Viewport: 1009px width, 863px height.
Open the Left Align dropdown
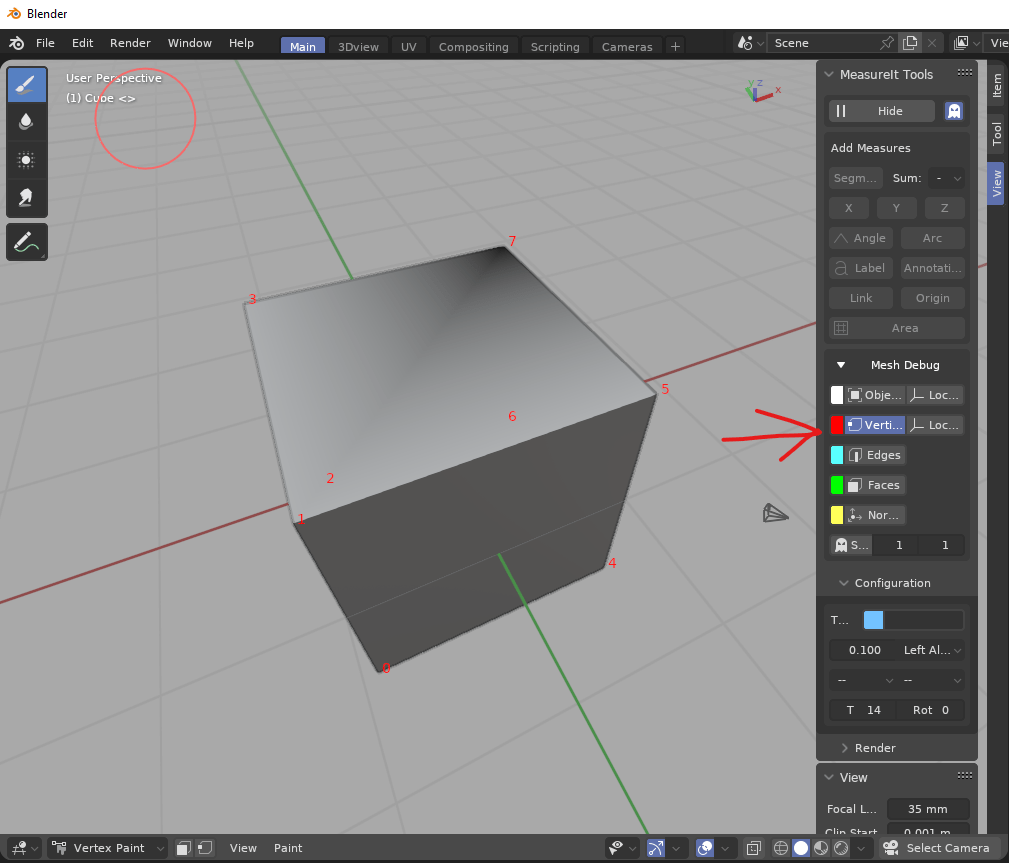click(x=931, y=650)
